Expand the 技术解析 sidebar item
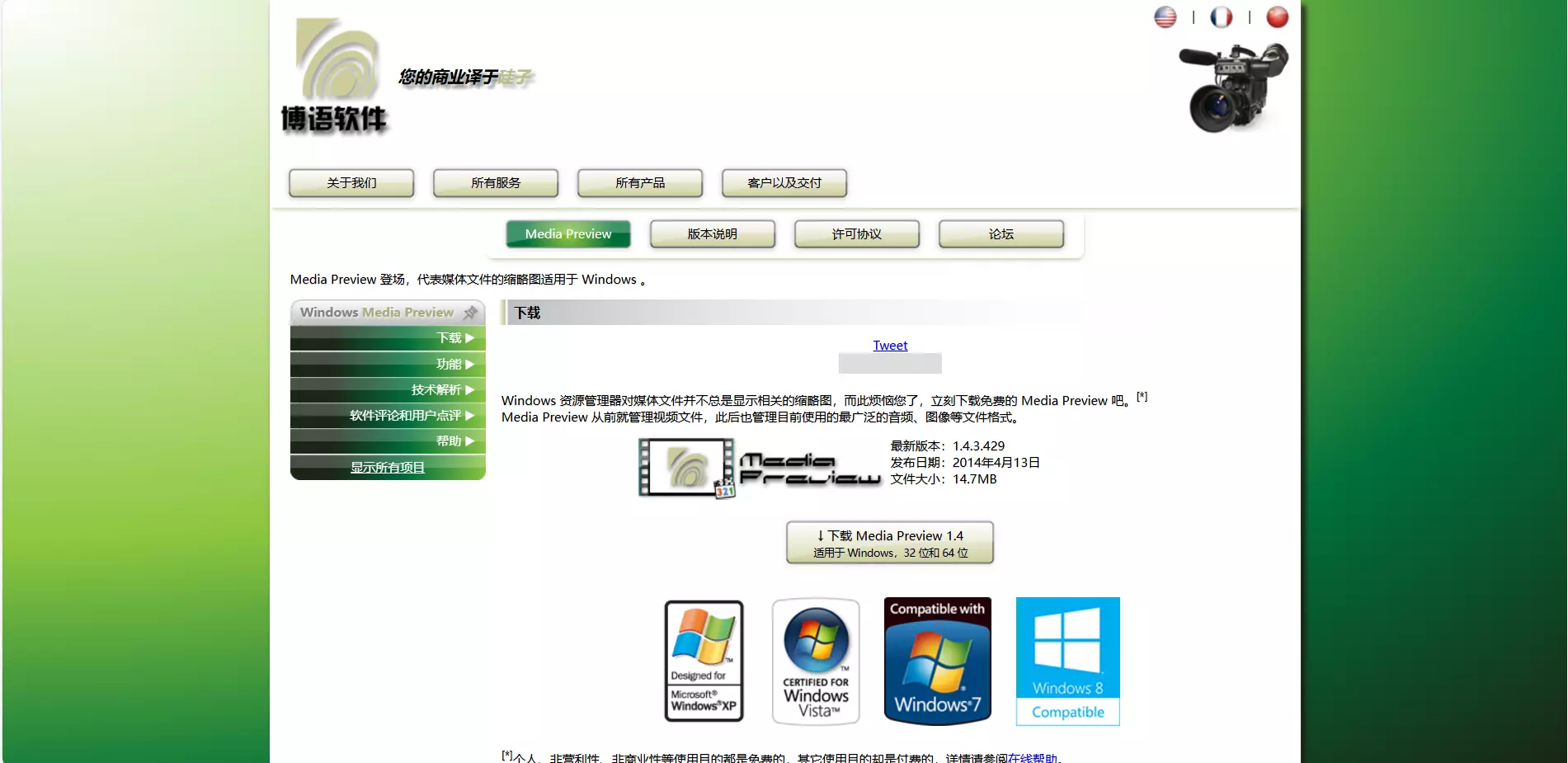This screenshot has height=763, width=1568. 388,389
